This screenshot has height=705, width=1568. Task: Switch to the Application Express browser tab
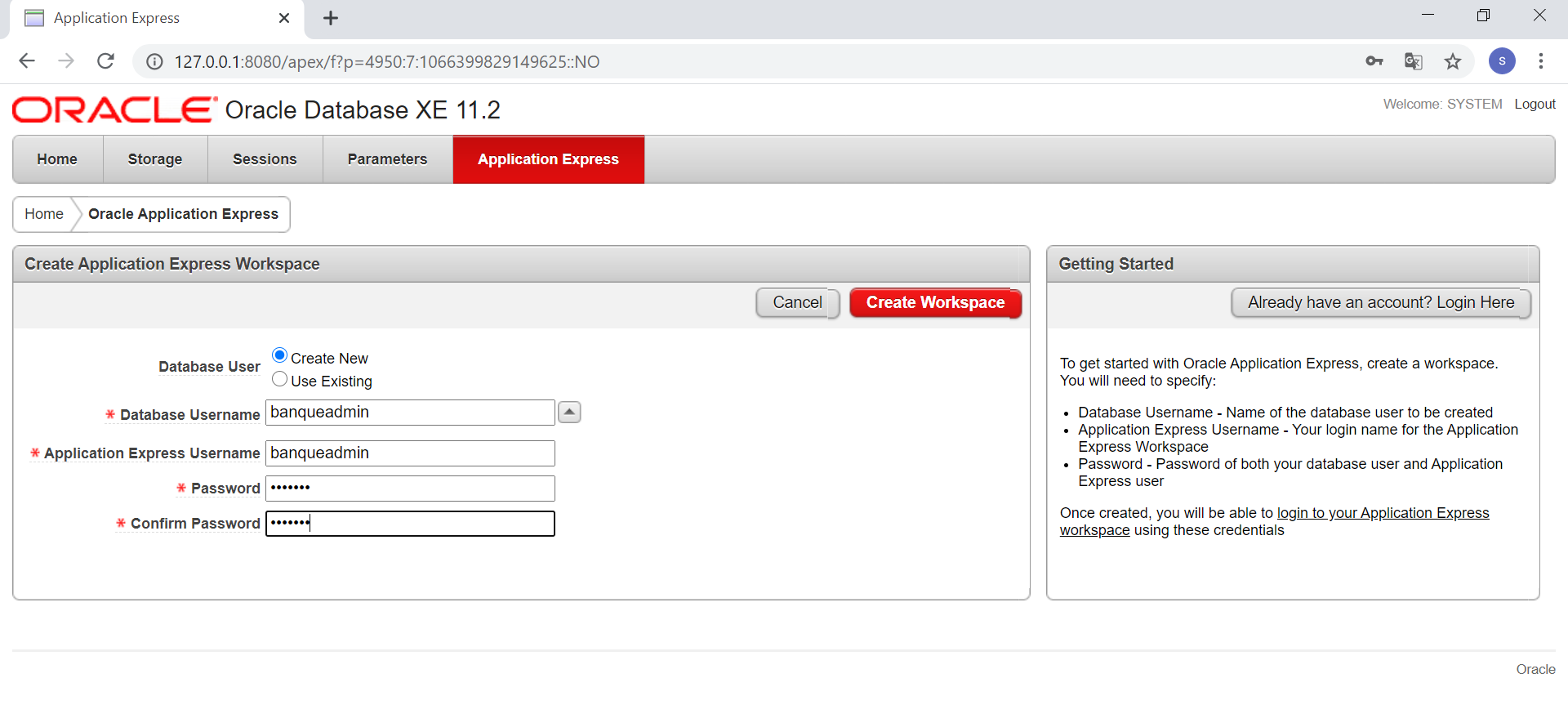click(x=155, y=18)
